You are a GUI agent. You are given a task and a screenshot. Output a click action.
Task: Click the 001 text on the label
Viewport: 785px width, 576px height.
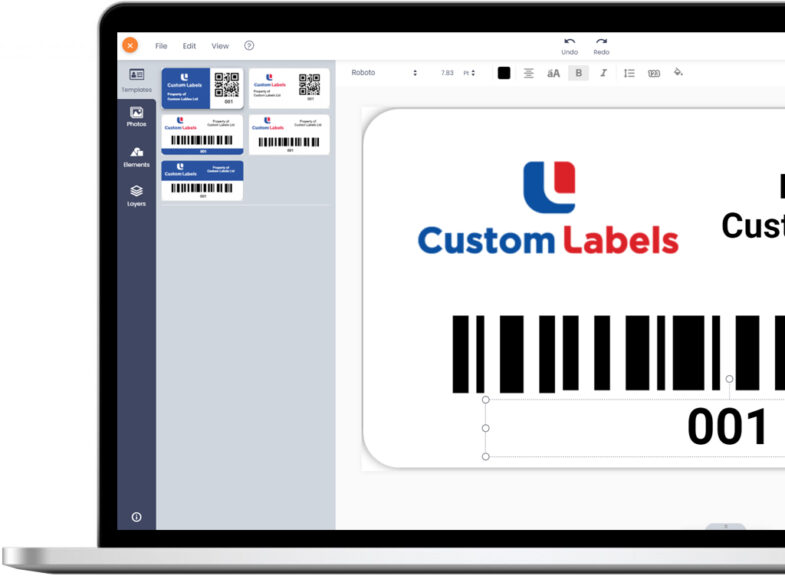727,427
